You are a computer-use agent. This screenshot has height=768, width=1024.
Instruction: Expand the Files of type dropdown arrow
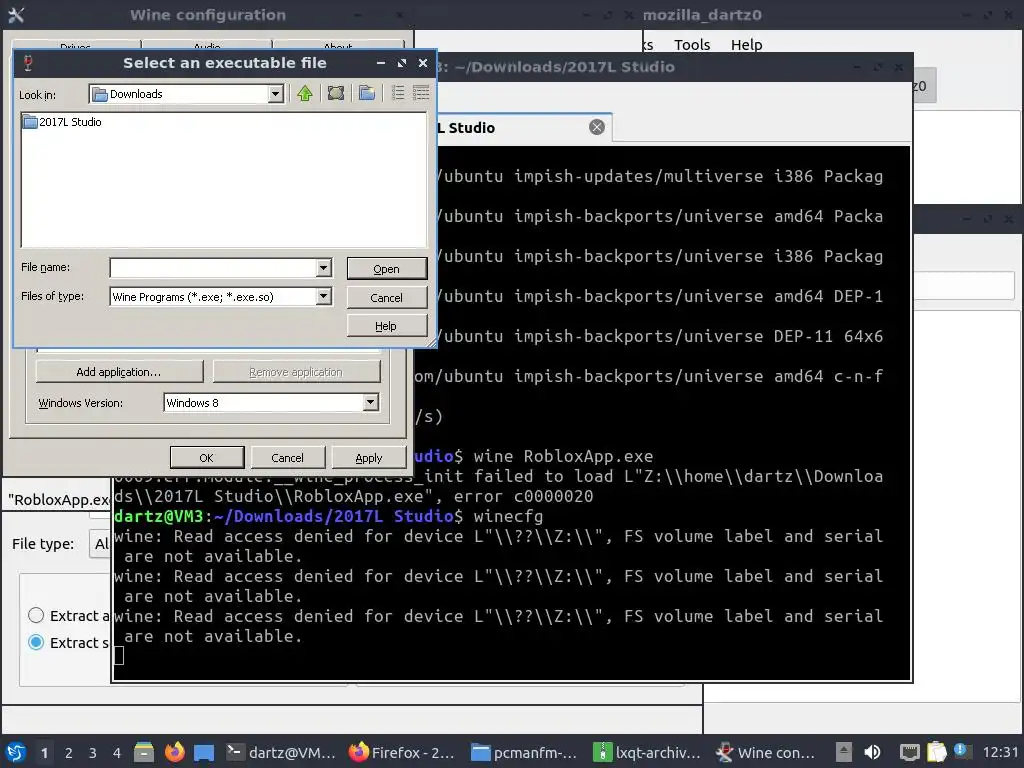point(323,296)
